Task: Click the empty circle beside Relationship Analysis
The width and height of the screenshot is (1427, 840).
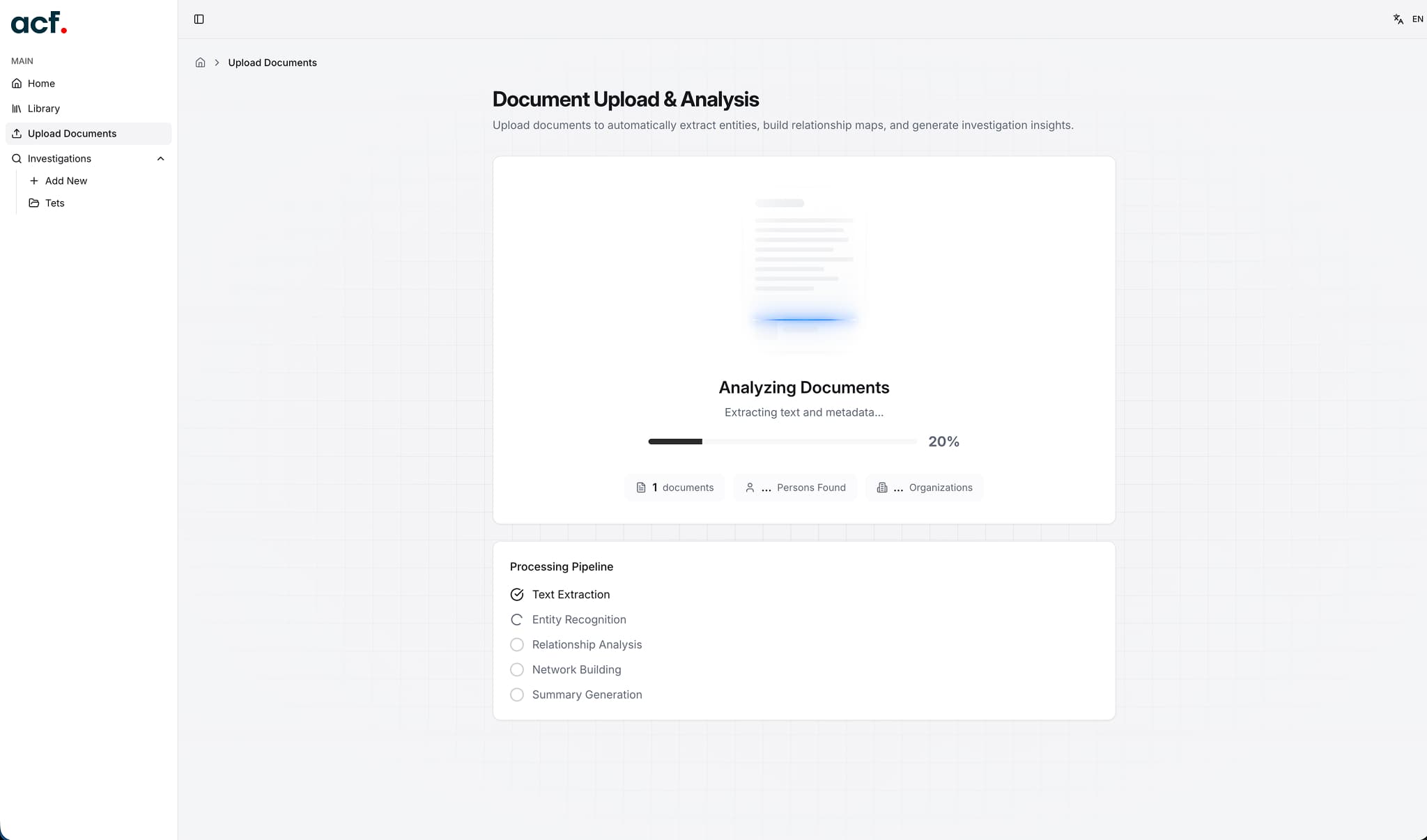Action: click(517, 644)
